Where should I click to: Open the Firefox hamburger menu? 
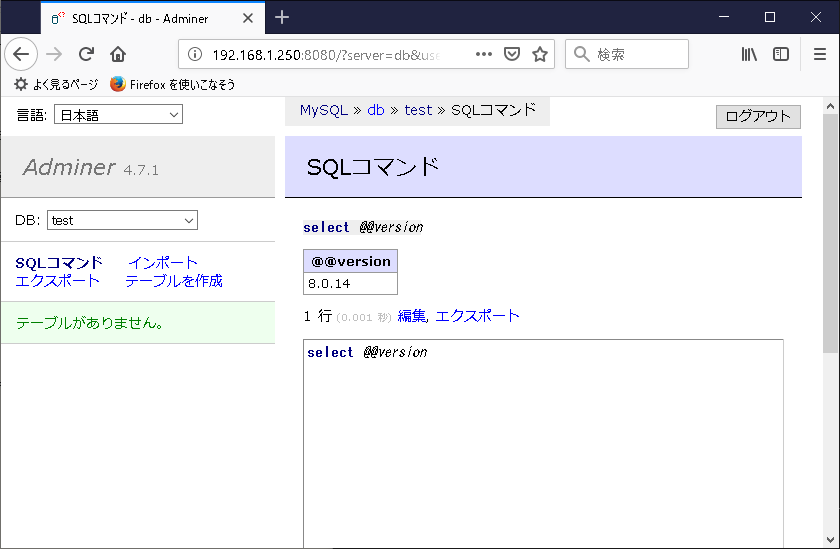(x=820, y=54)
